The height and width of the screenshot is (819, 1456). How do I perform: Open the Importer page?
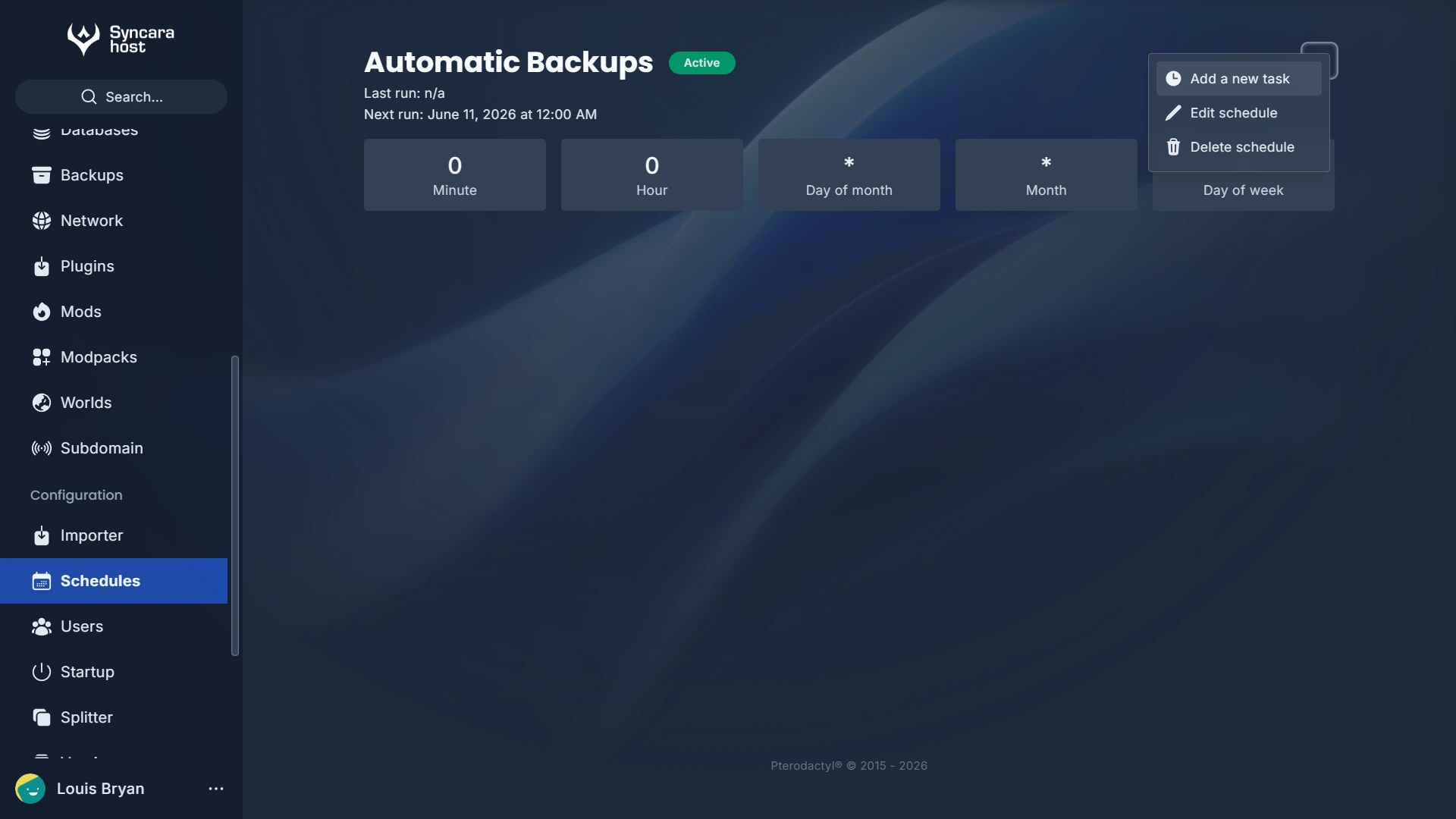(114, 535)
